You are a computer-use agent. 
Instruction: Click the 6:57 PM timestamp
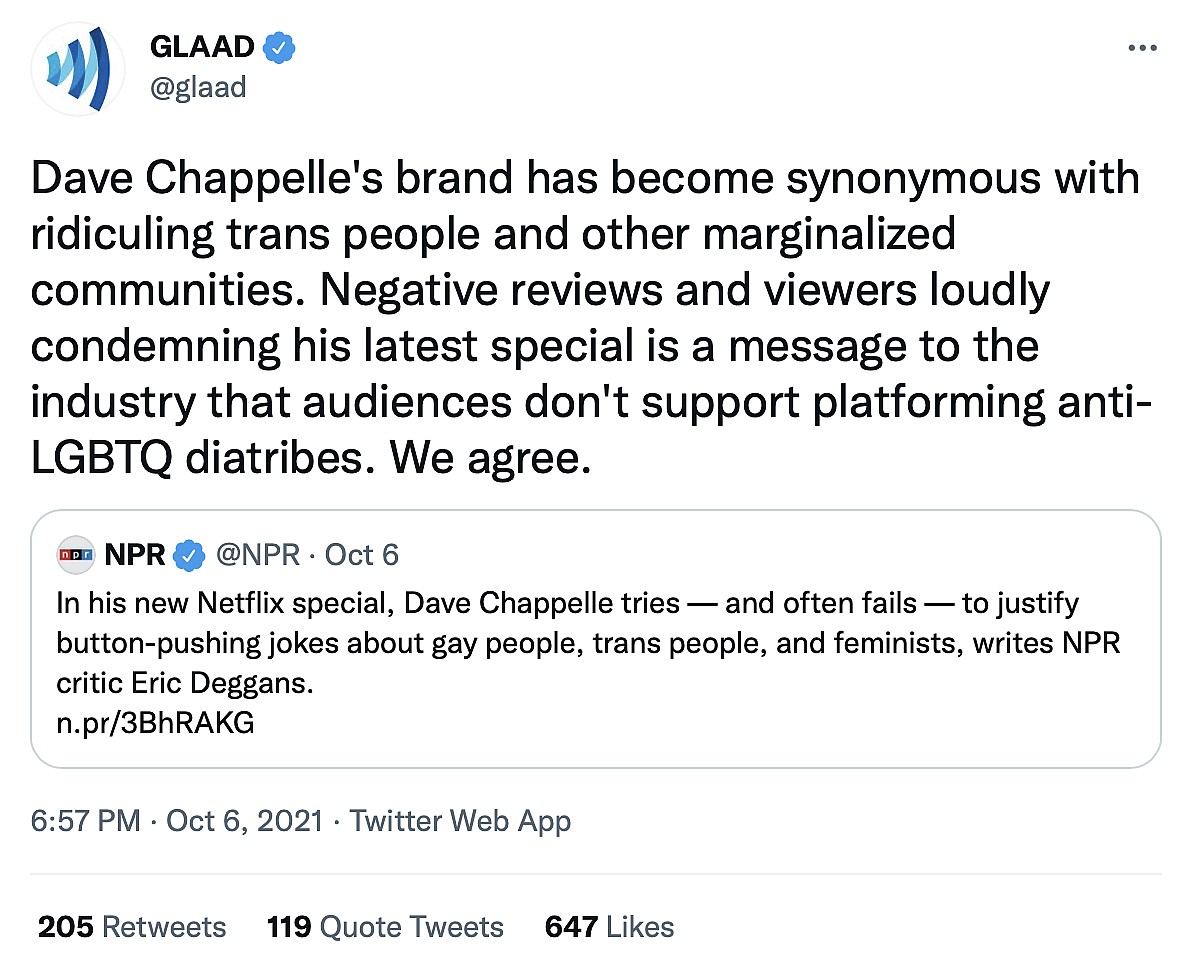[86, 821]
